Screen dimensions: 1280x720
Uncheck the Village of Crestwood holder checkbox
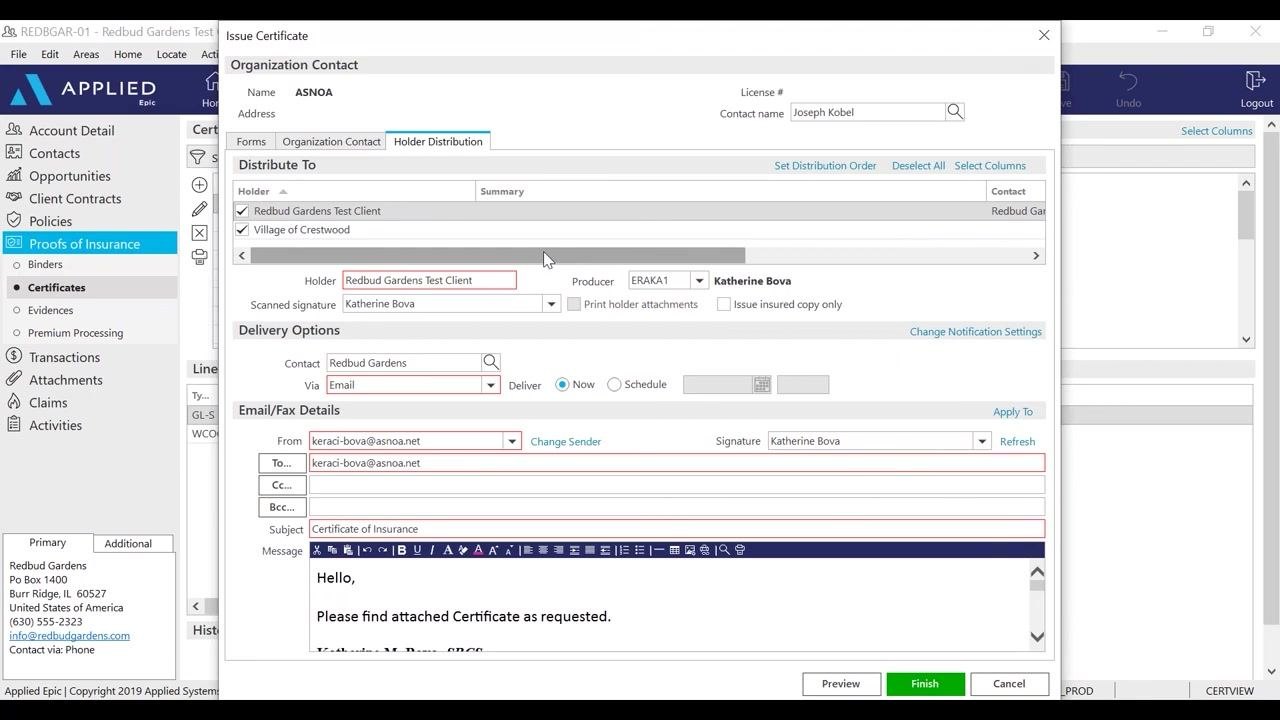242,230
